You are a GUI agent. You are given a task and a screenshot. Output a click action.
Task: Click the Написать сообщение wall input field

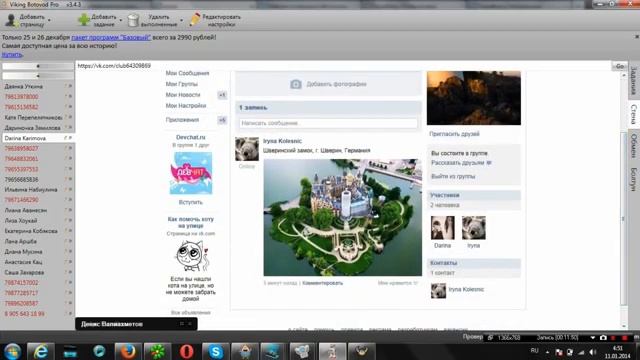click(329, 123)
